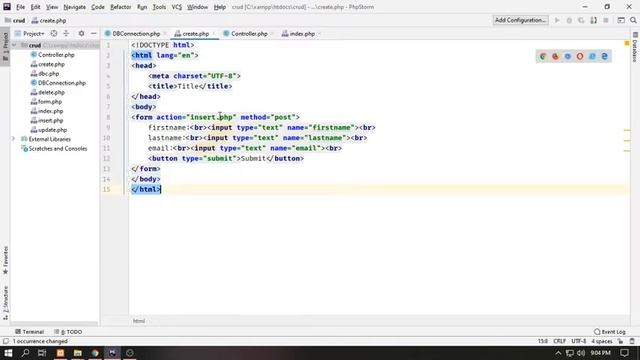The width and height of the screenshot is (640, 360).
Task: Click line 12 in the editor gutter
Action: (x=107, y=158)
